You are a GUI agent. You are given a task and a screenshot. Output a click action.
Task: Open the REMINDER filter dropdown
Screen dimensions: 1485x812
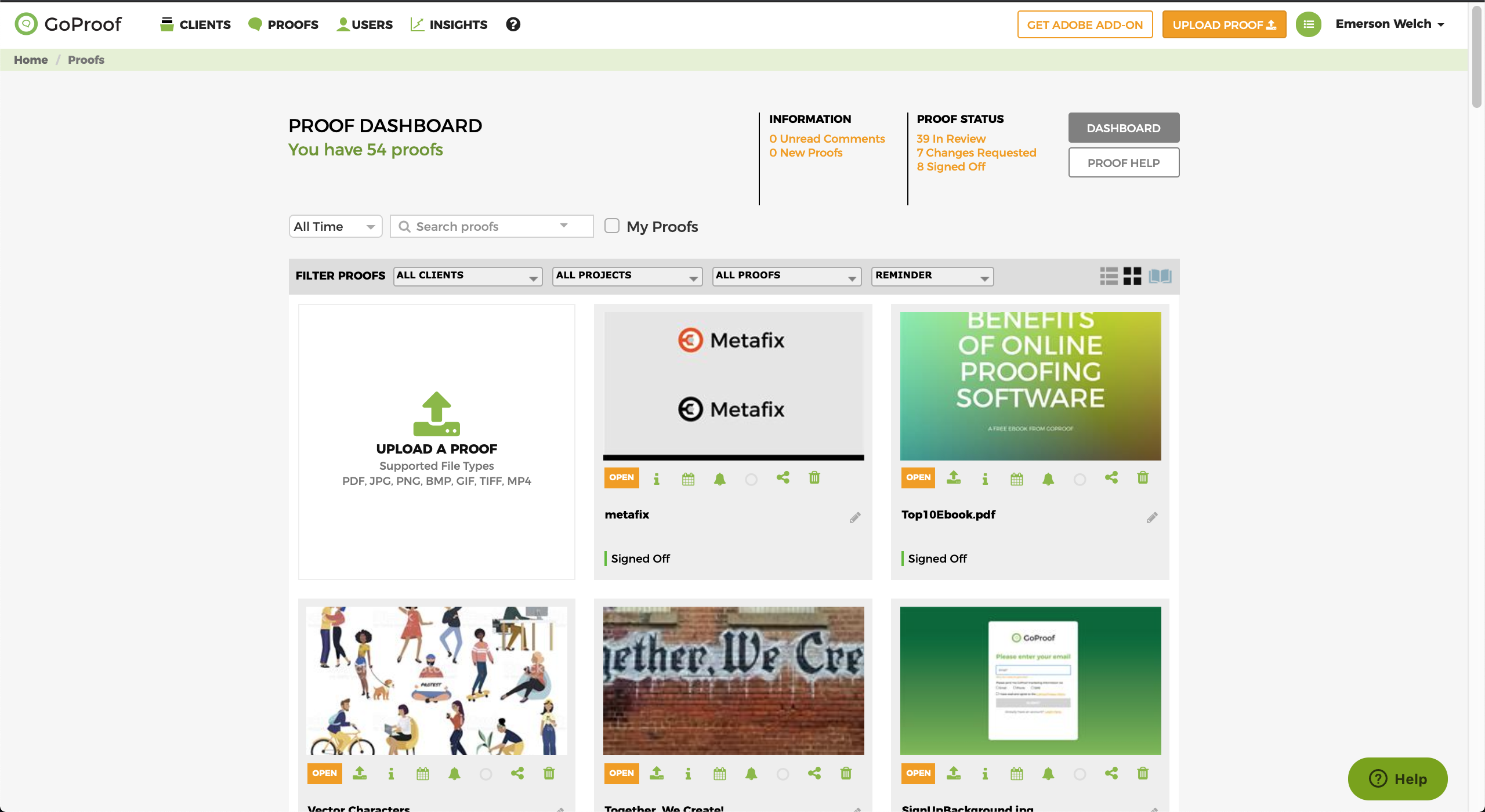932,276
